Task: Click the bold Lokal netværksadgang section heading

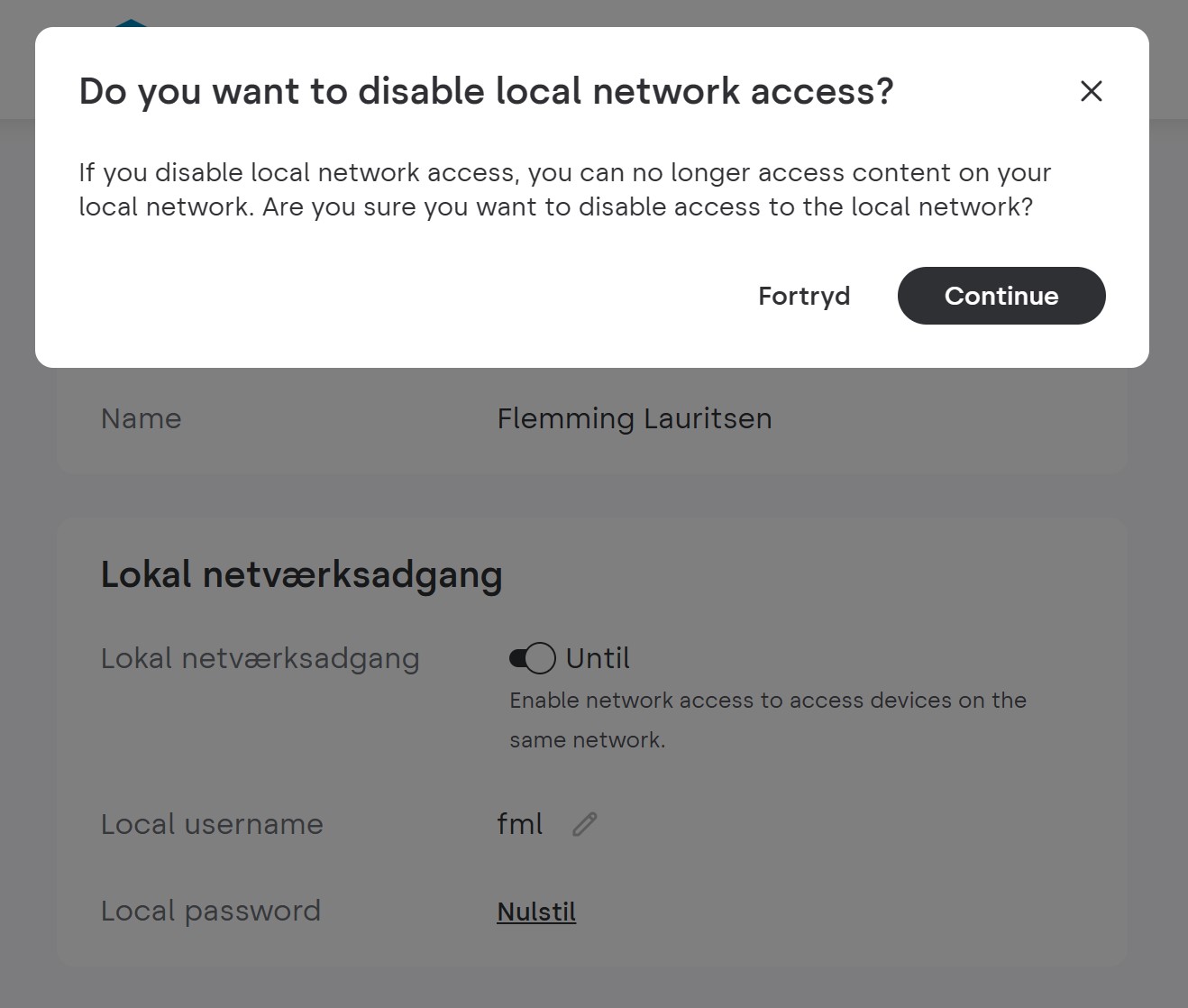Action: coord(302,574)
